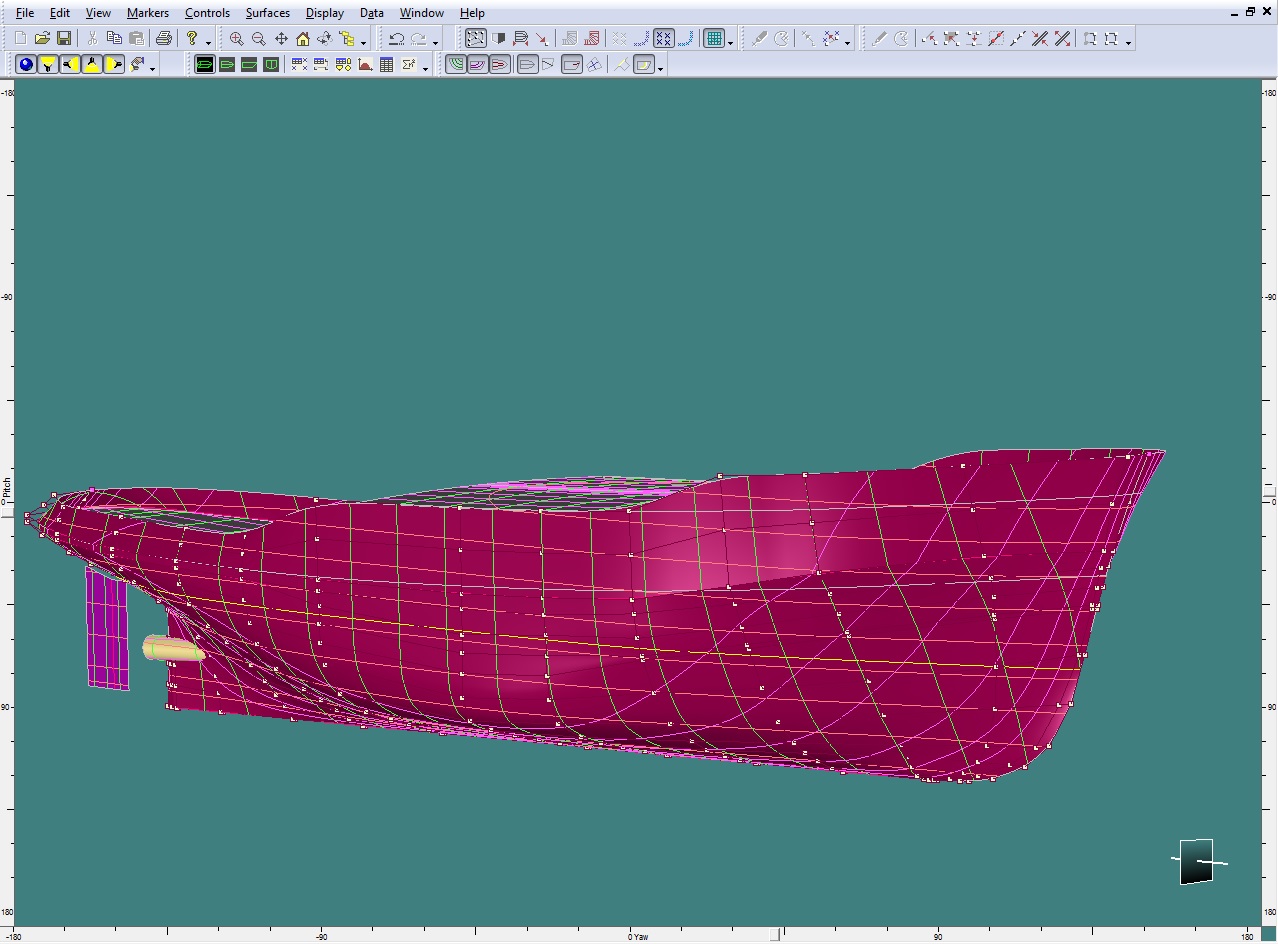Print the view with the printer icon
This screenshot has height=944, width=1278.
pyautogui.click(x=164, y=39)
